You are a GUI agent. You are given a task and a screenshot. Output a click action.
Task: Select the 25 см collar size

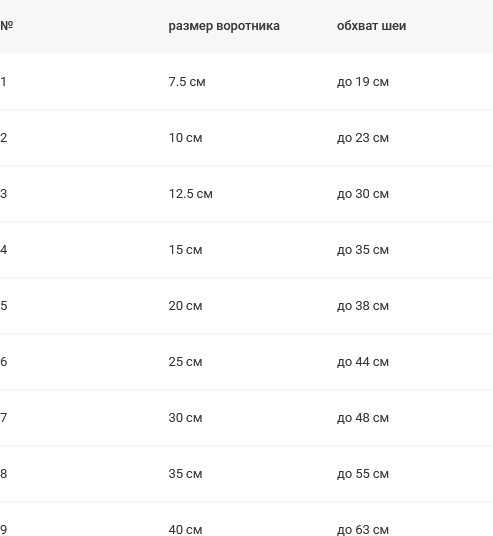[x=185, y=362]
